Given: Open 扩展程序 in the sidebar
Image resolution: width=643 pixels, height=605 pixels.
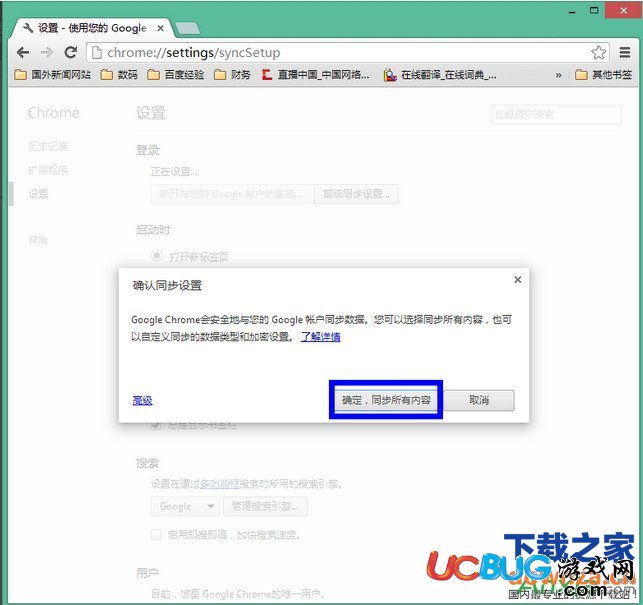Looking at the screenshot, I should (48, 170).
